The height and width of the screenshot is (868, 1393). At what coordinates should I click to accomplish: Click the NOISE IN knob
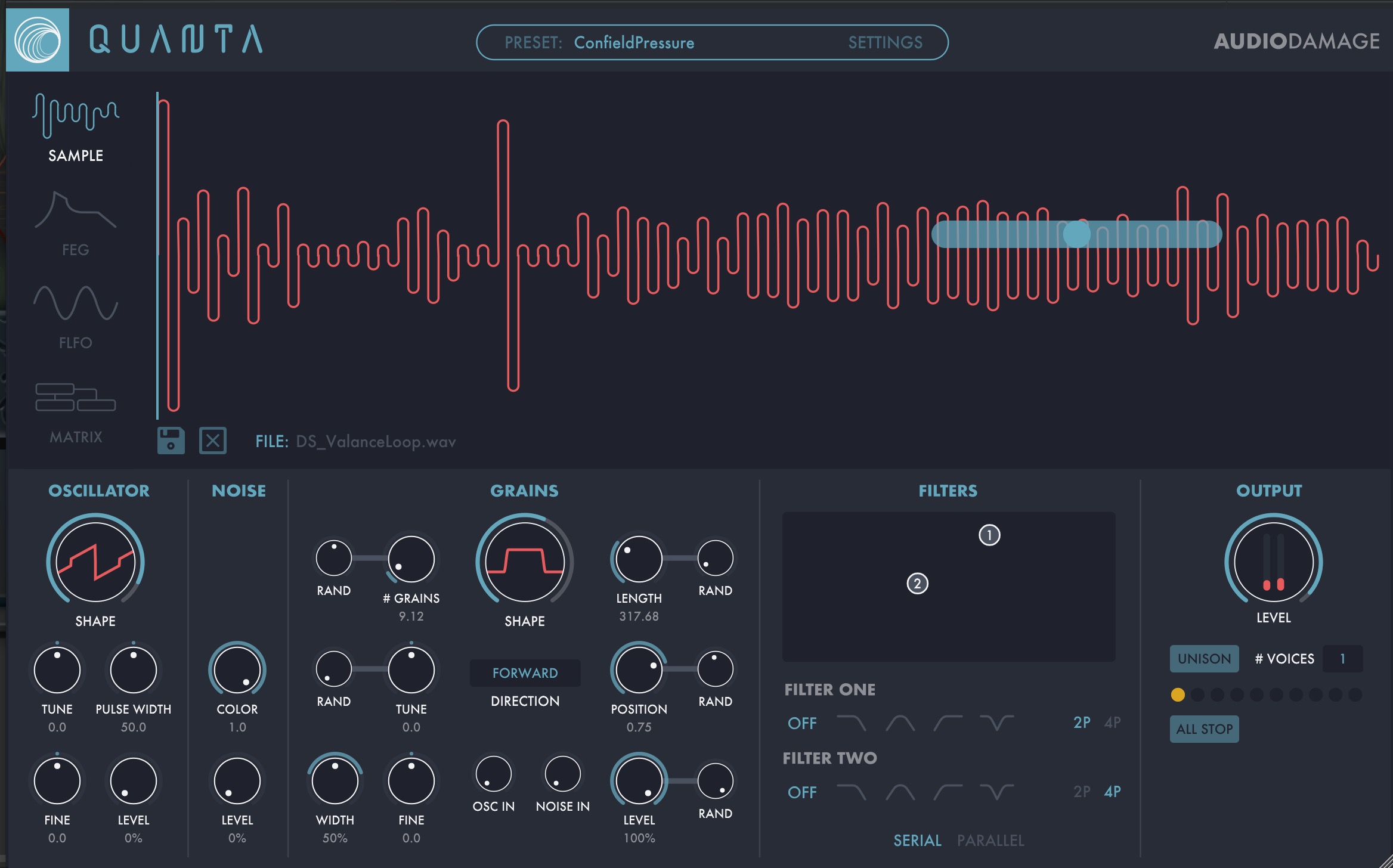coord(563,774)
